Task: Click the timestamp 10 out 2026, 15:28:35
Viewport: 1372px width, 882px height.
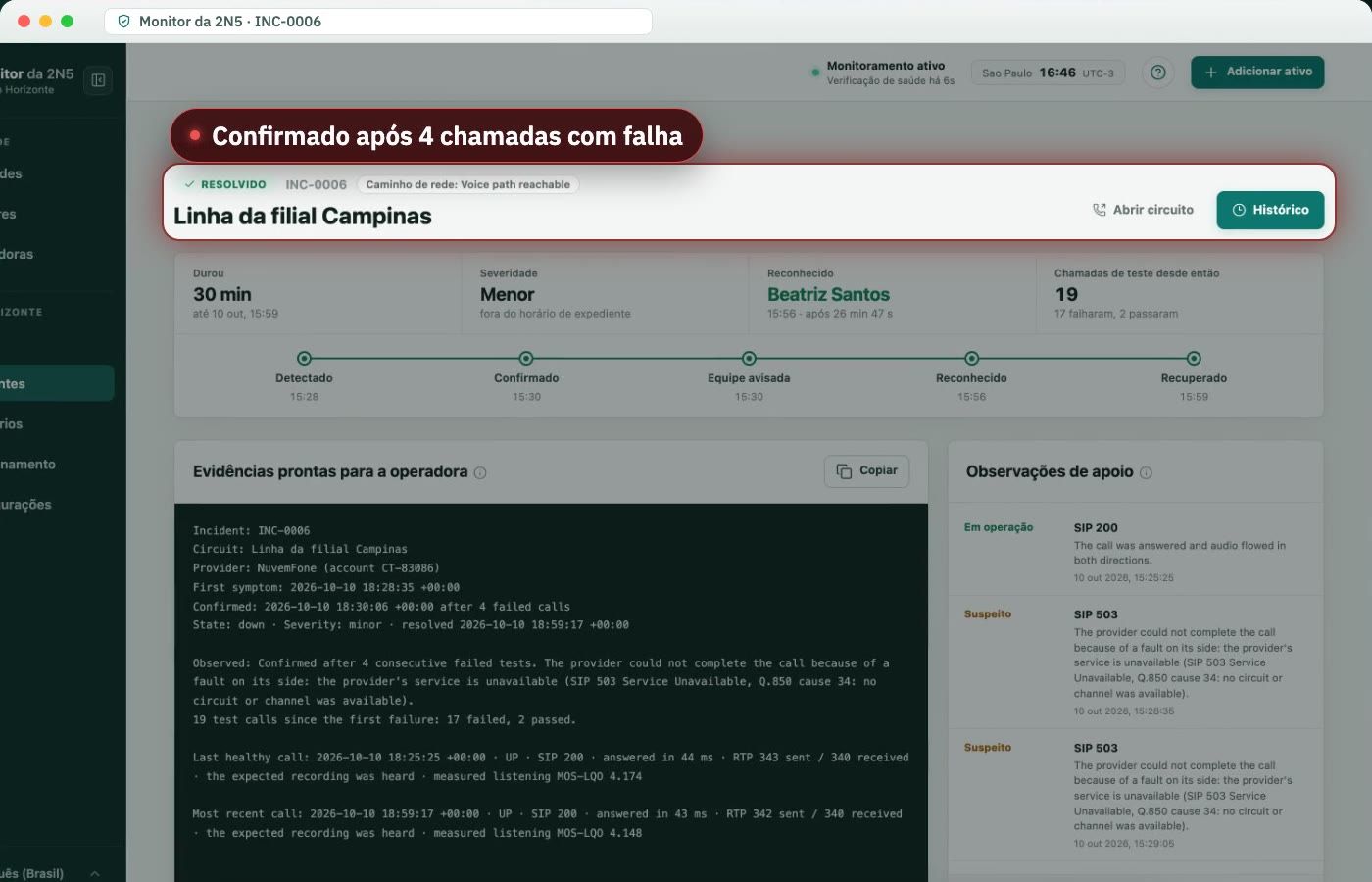Action: pos(1123,711)
